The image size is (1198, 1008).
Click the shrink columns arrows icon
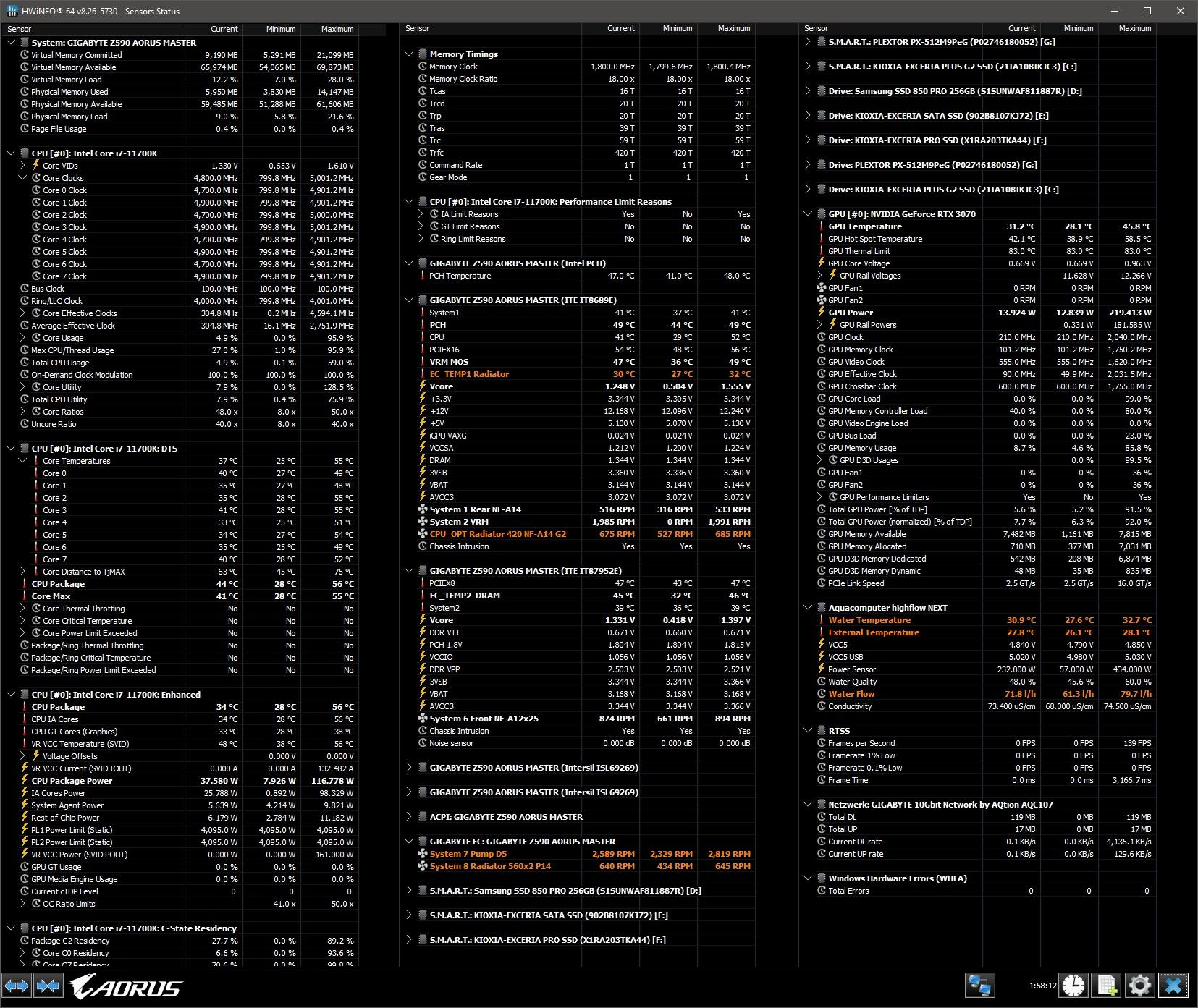coord(48,986)
